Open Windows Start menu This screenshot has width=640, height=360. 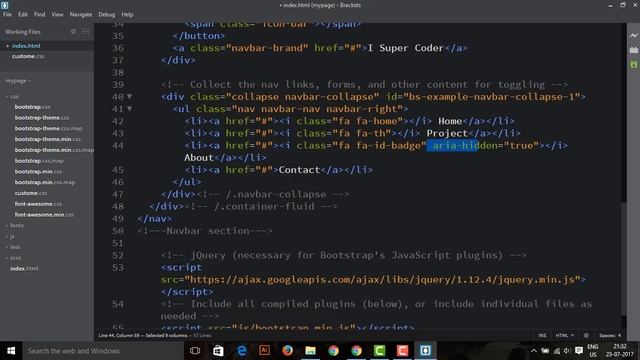coord(11,351)
